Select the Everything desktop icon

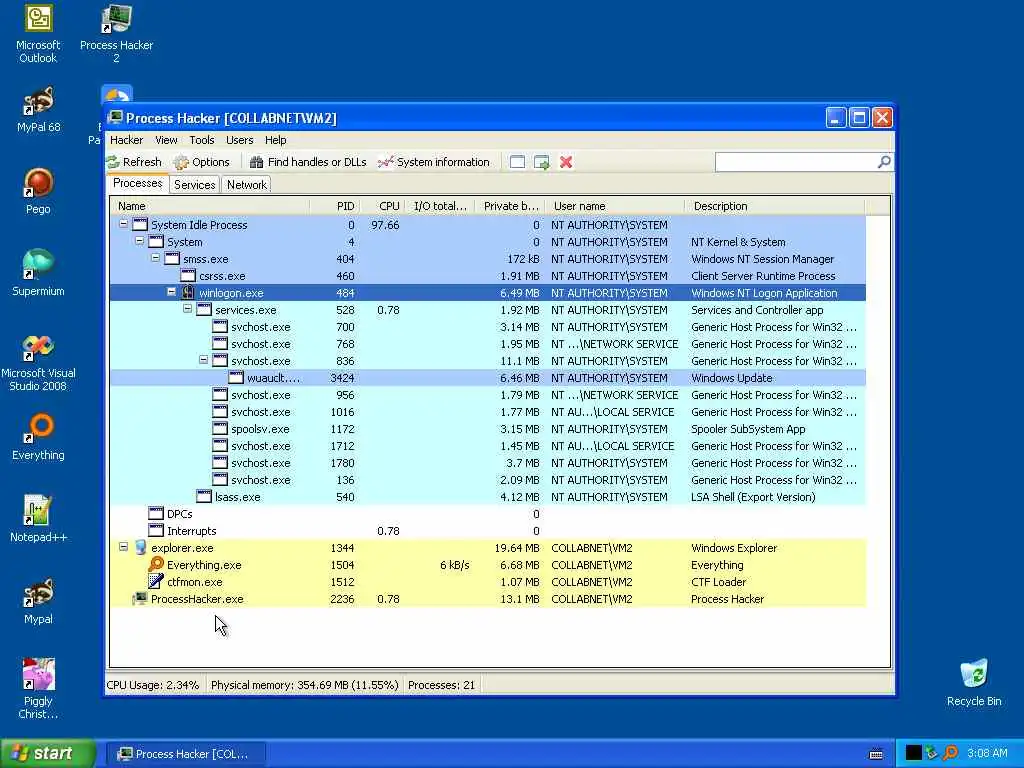pyautogui.click(x=38, y=438)
